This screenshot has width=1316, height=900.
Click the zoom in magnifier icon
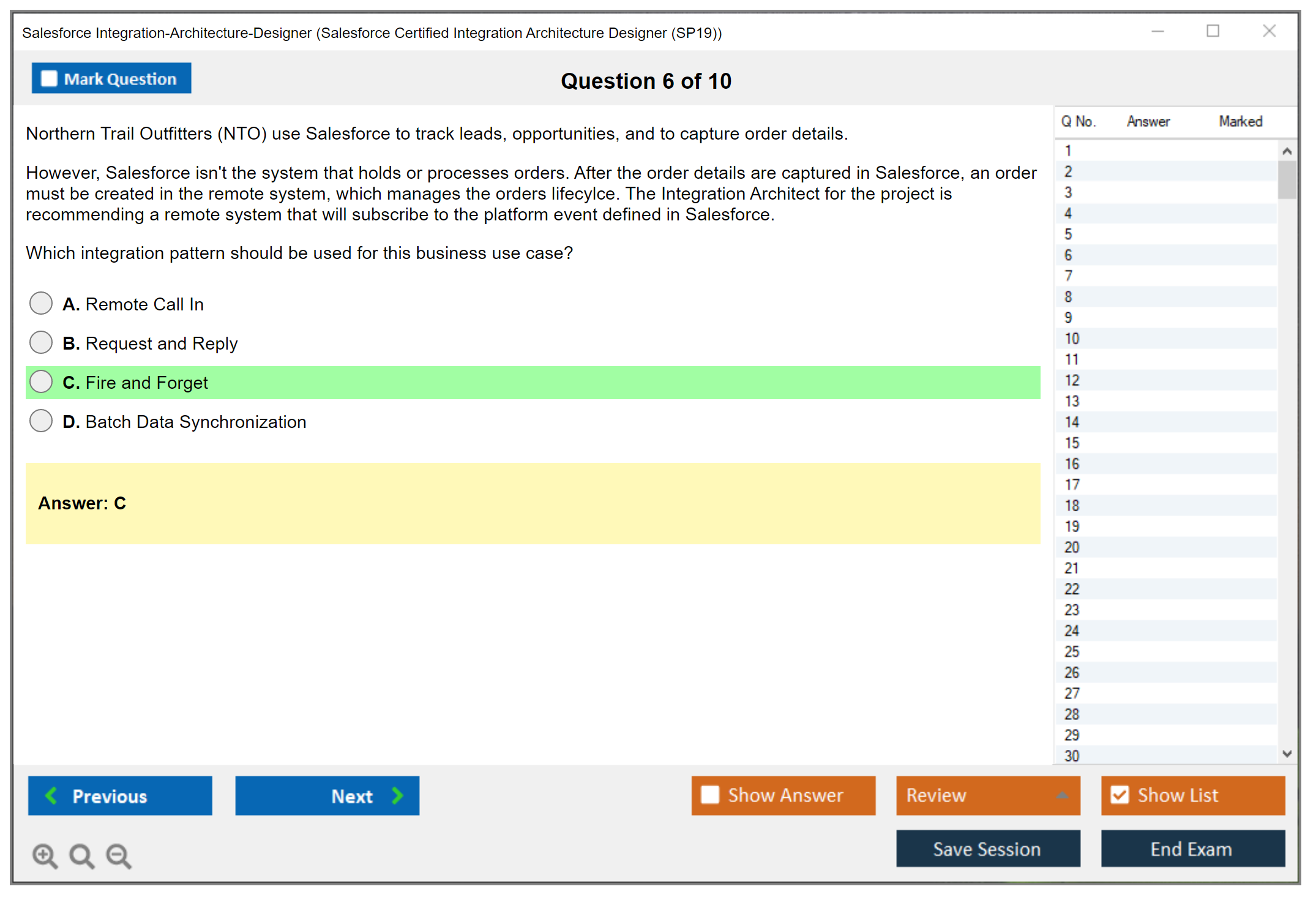click(45, 856)
